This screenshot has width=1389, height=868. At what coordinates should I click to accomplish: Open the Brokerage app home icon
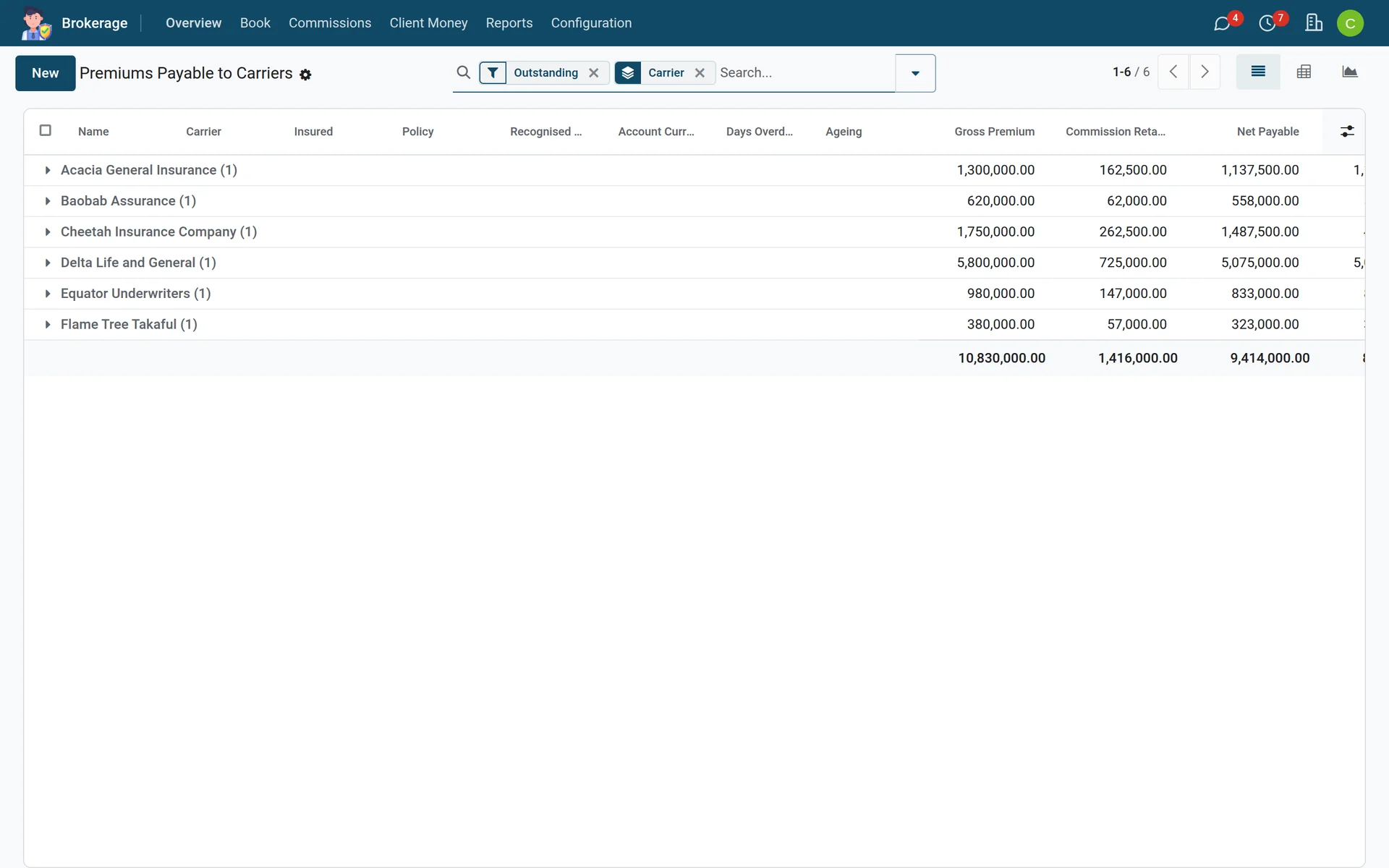pos(35,23)
